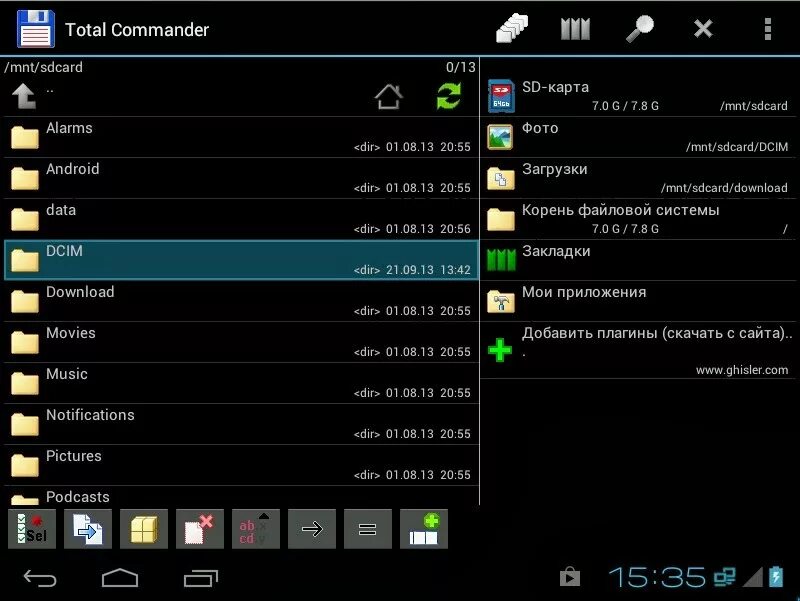This screenshot has height=601, width=800.
Task: Tap the recent apps button
Action: pyautogui.click(x=201, y=578)
